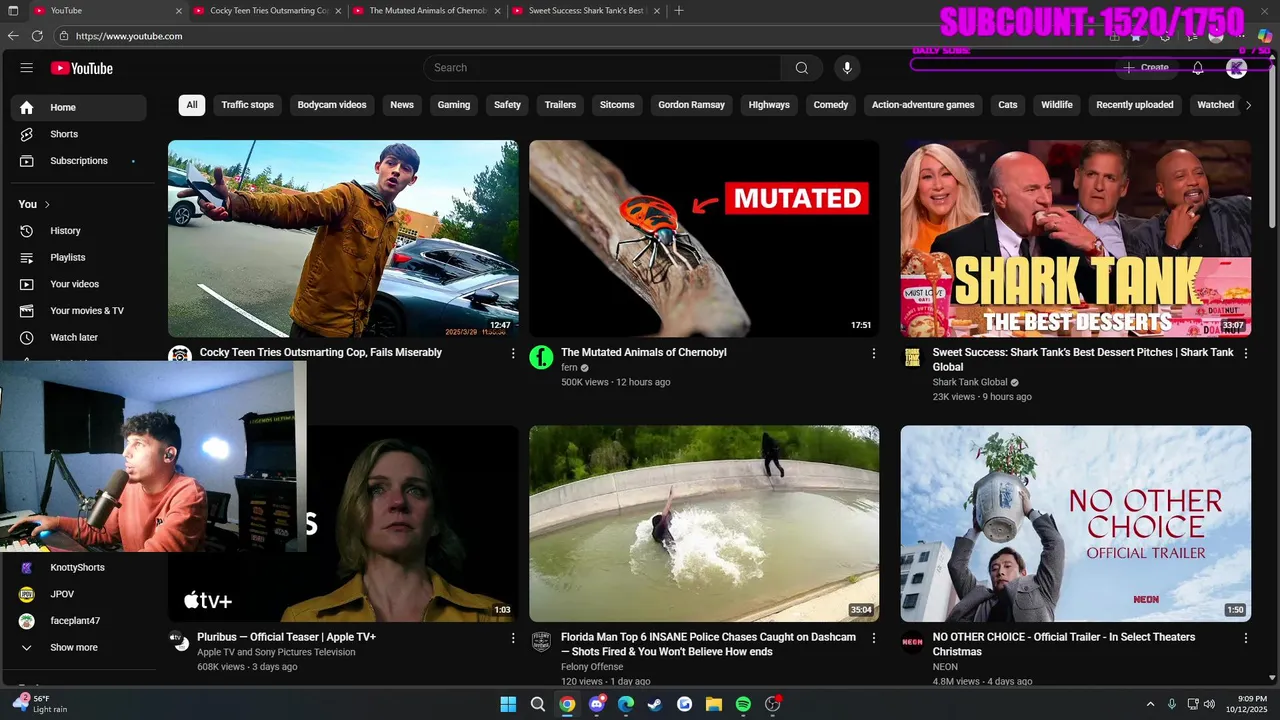Open Steam from the taskbar
This screenshot has width=1280, height=720.
point(655,704)
